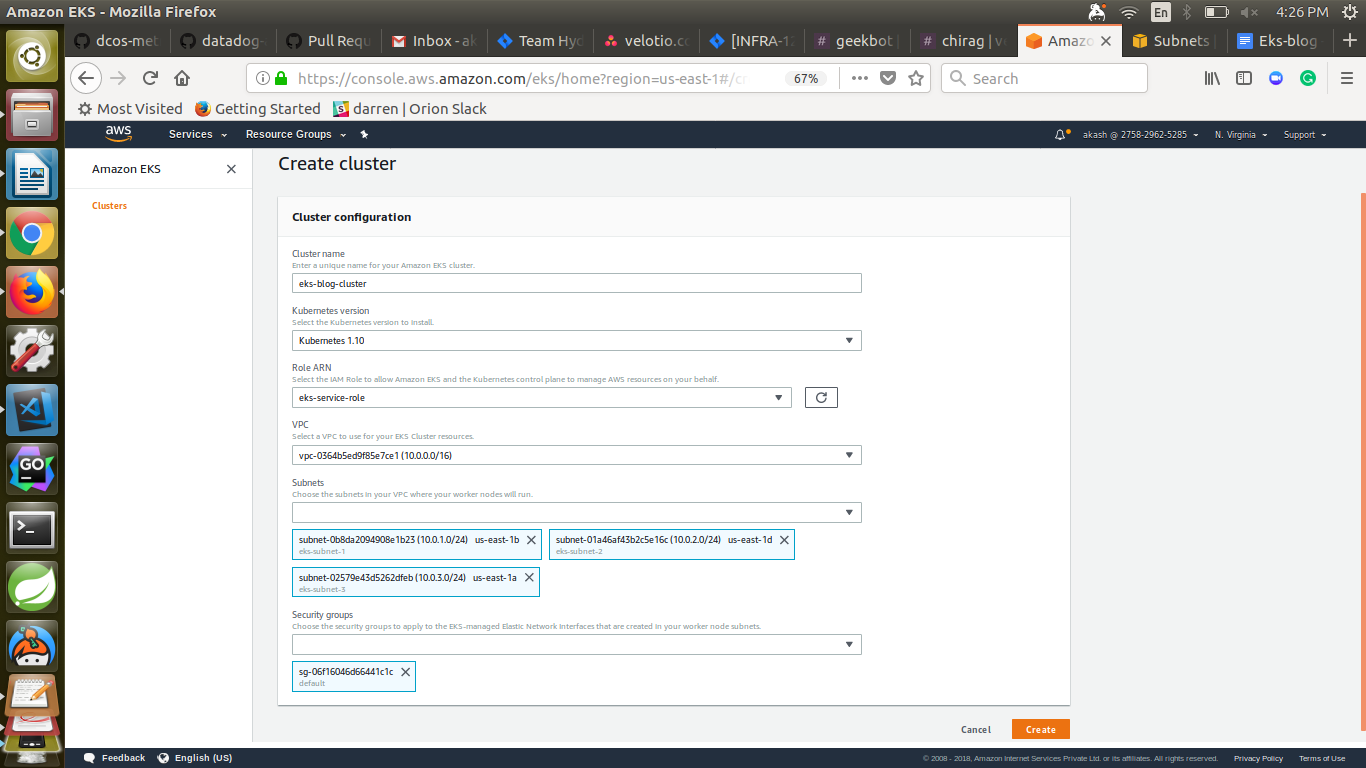
Task: Toggle Firefox sidebar icon
Action: click(x=1244, y=78)
